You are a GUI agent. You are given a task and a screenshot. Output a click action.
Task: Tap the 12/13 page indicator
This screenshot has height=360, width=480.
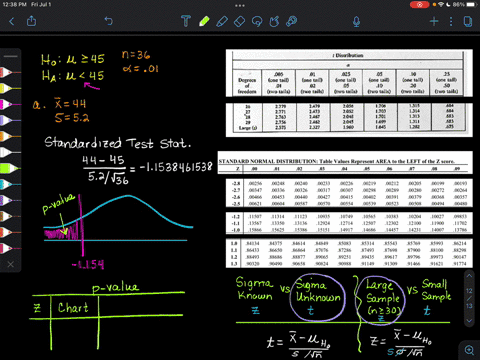point(469,298)
